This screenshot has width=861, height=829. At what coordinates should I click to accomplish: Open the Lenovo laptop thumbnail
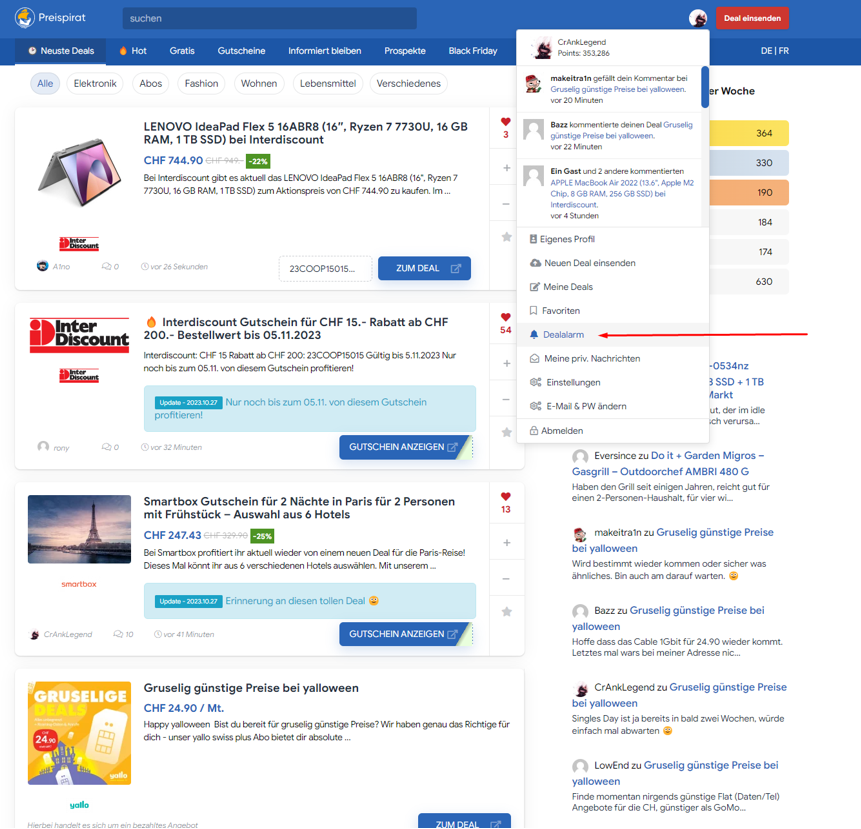tap(79, 172)
